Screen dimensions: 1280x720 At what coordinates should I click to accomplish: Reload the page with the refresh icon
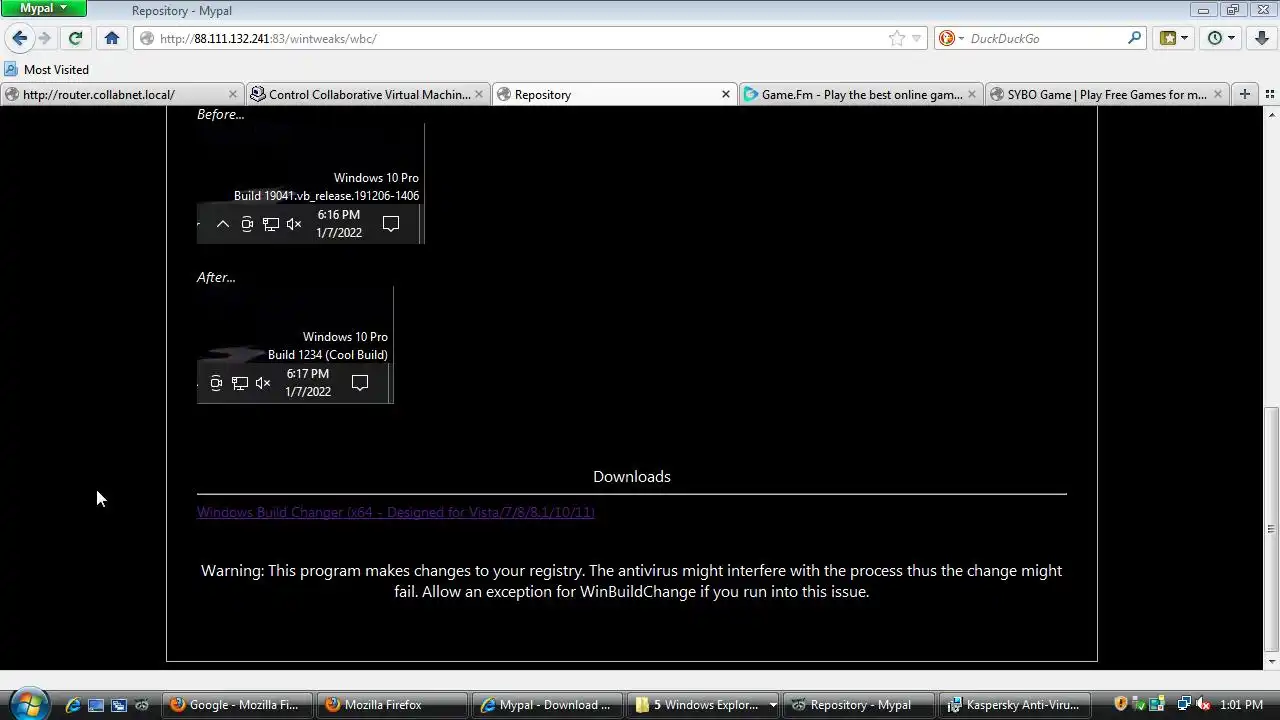pyautogui.click(x=75, y=38)
